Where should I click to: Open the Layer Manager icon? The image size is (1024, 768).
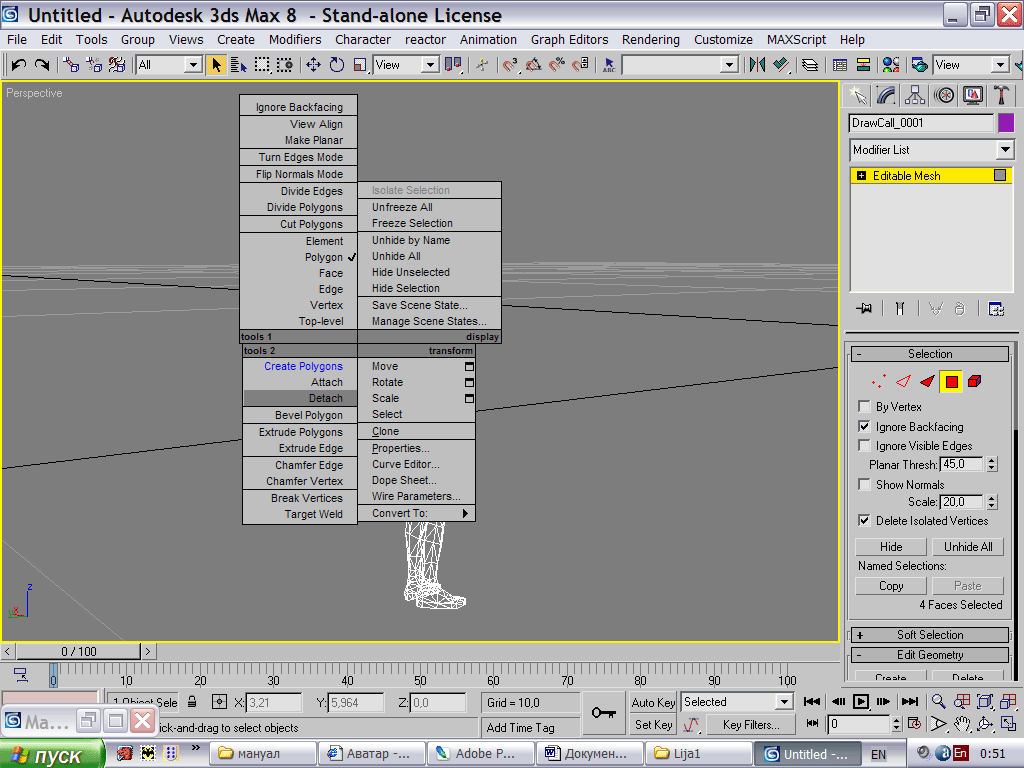point(810,65)
